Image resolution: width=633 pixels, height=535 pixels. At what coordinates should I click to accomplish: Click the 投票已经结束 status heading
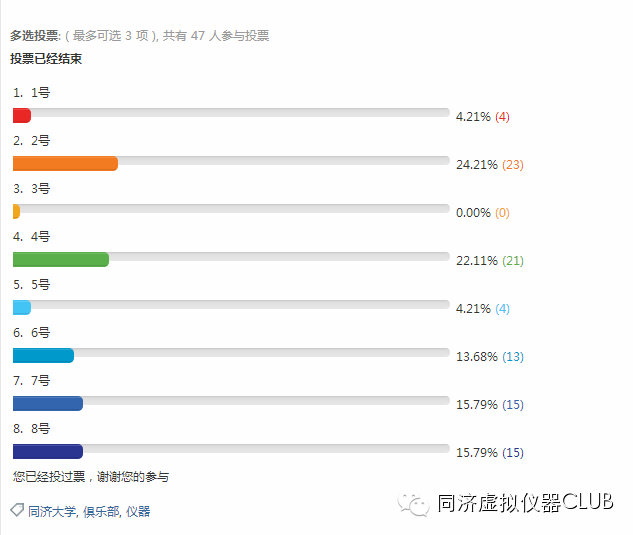(x=46, y=59)
